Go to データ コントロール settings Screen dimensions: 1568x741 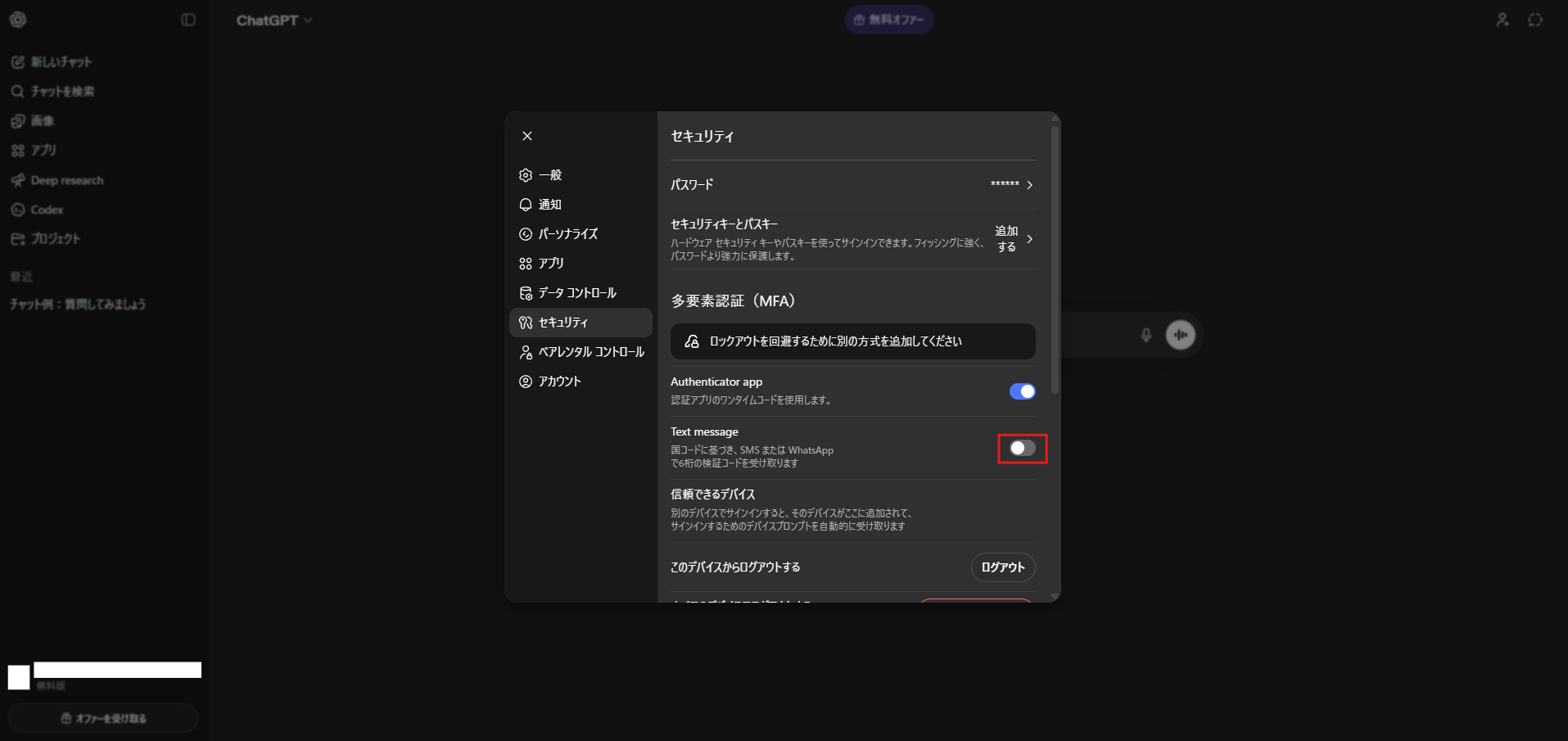576,293
